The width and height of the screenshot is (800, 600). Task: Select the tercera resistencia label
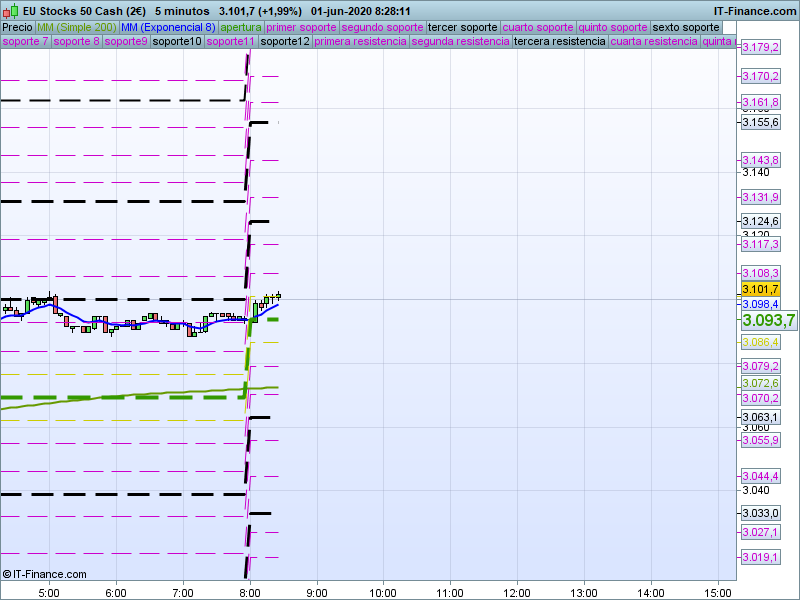pos(560,41)
